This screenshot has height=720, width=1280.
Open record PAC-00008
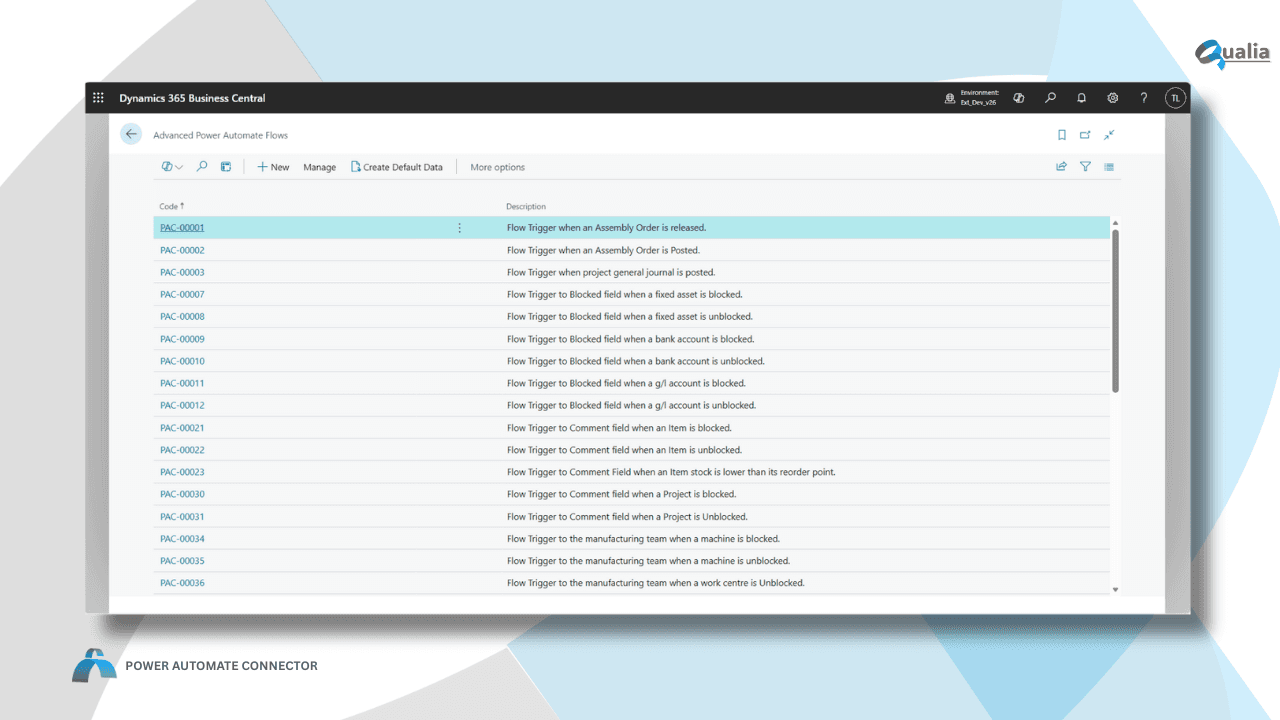tap(182, 316)
